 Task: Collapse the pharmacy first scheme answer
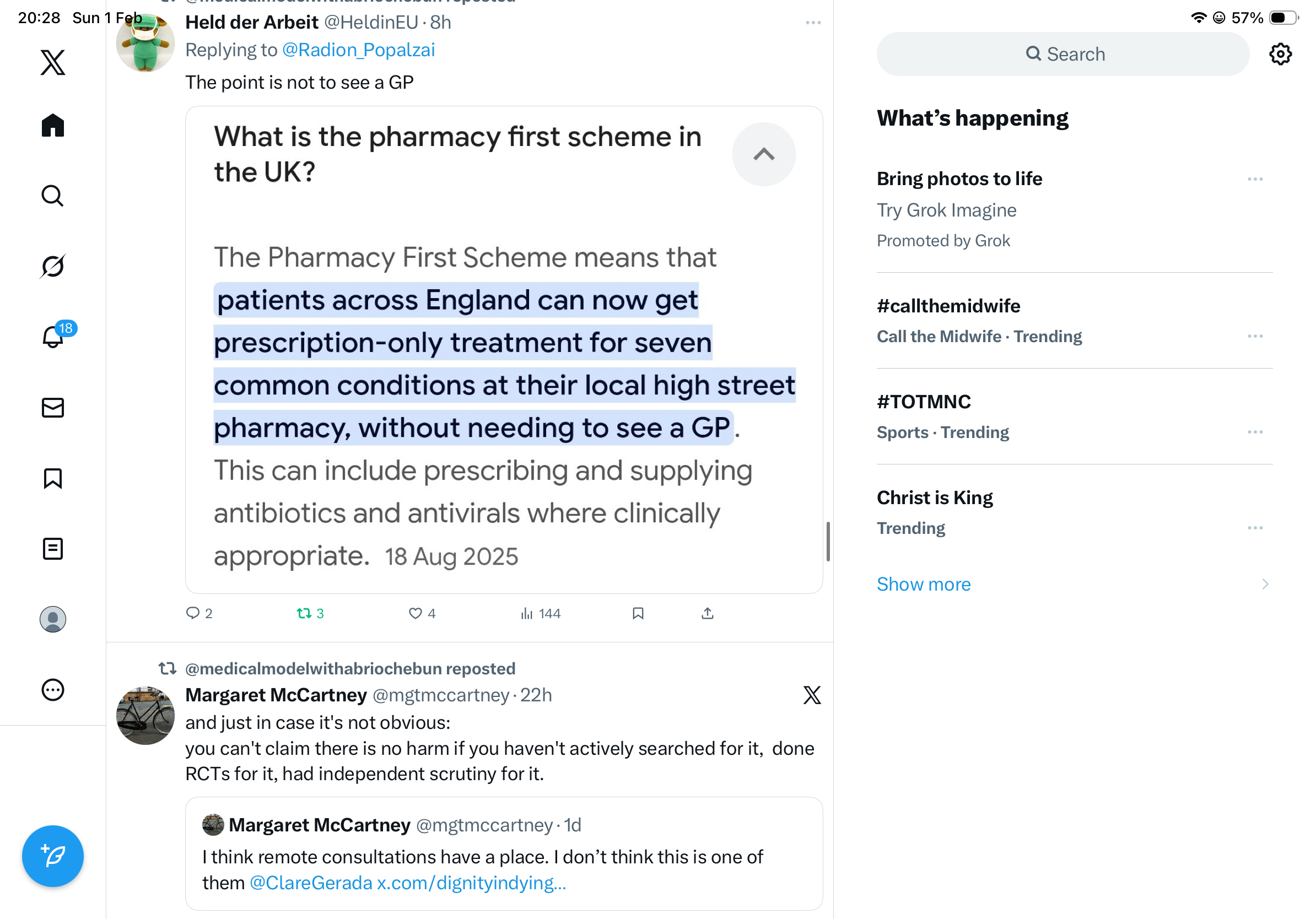pyautogui.click(x=763, y=154)
